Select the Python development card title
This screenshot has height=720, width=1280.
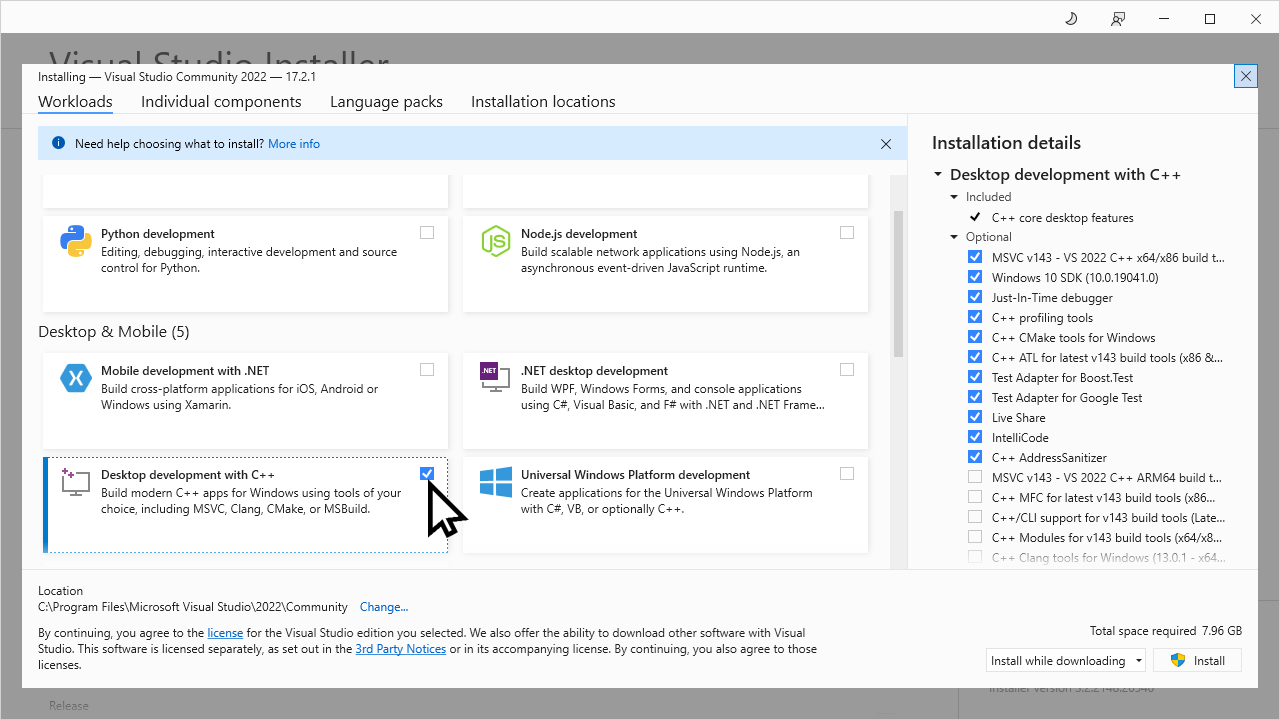point(158,234)
